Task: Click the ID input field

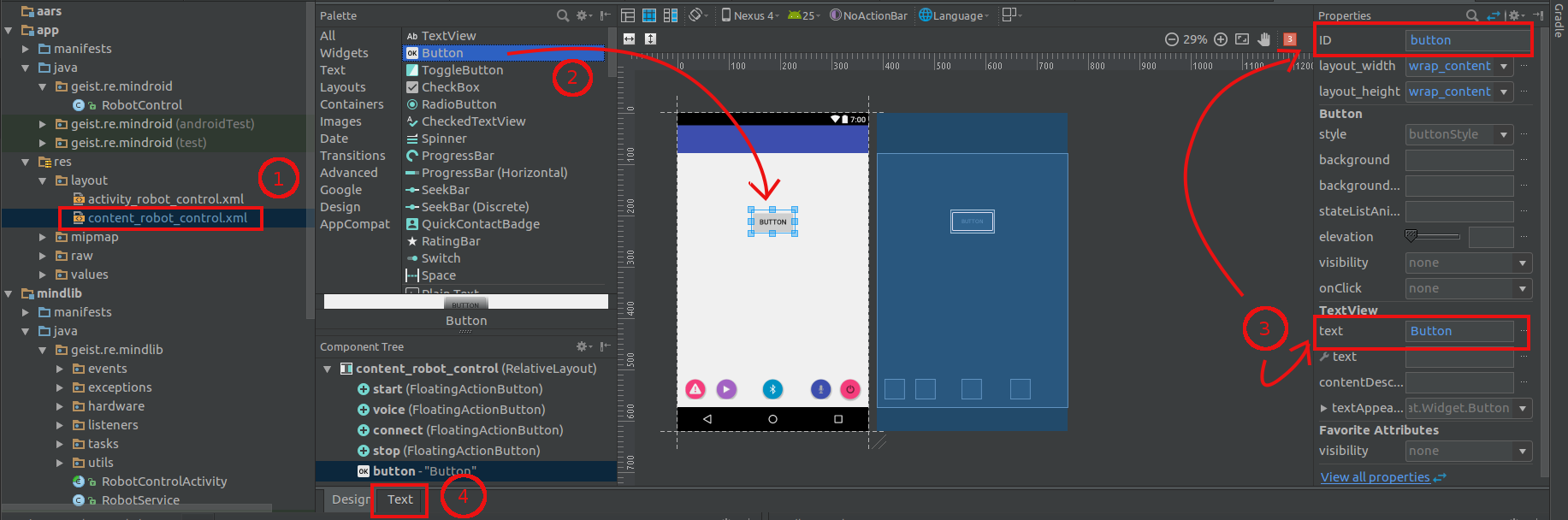Action: [1466, 40]
